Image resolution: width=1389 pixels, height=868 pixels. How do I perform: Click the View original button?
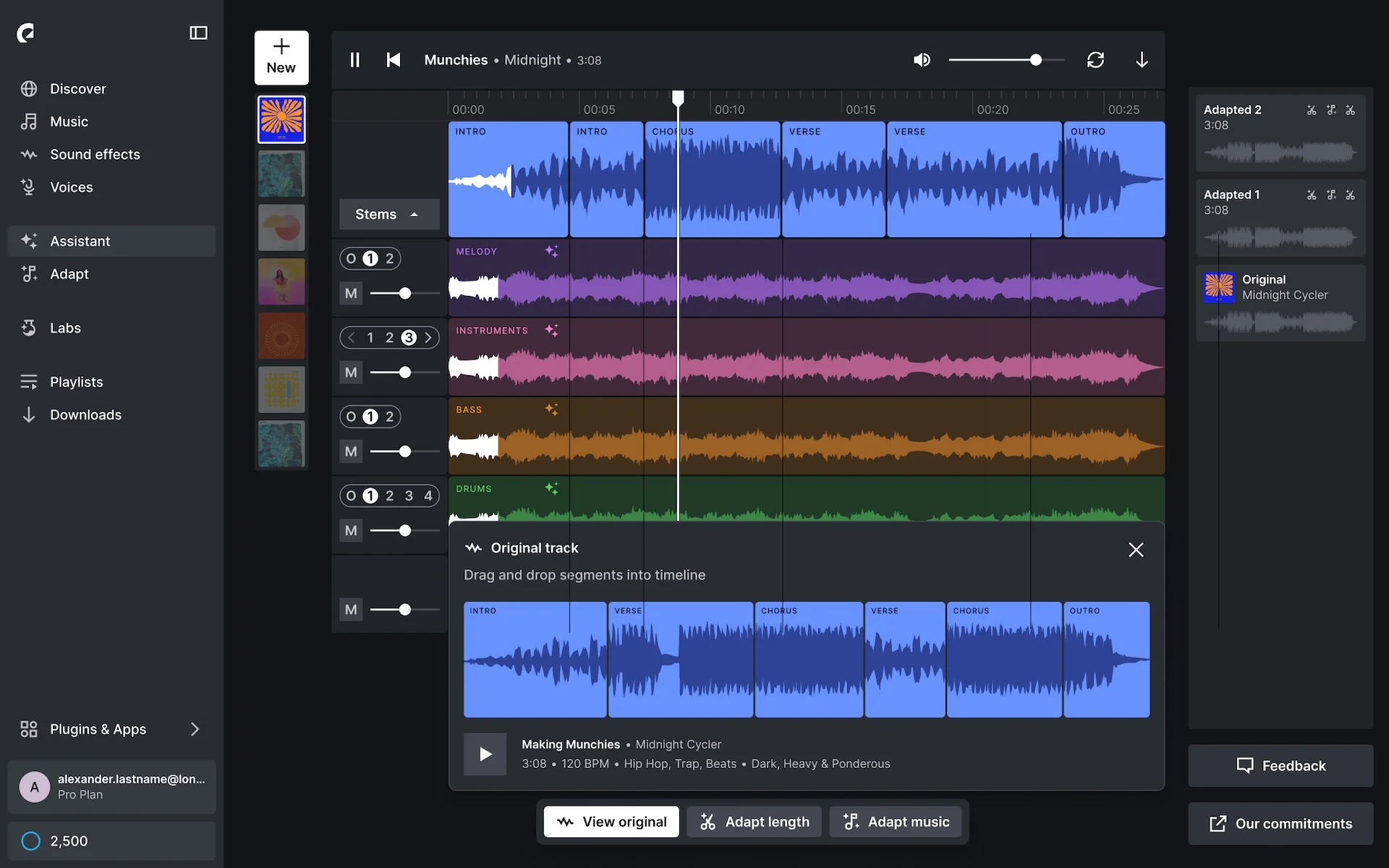pos(611,821)
